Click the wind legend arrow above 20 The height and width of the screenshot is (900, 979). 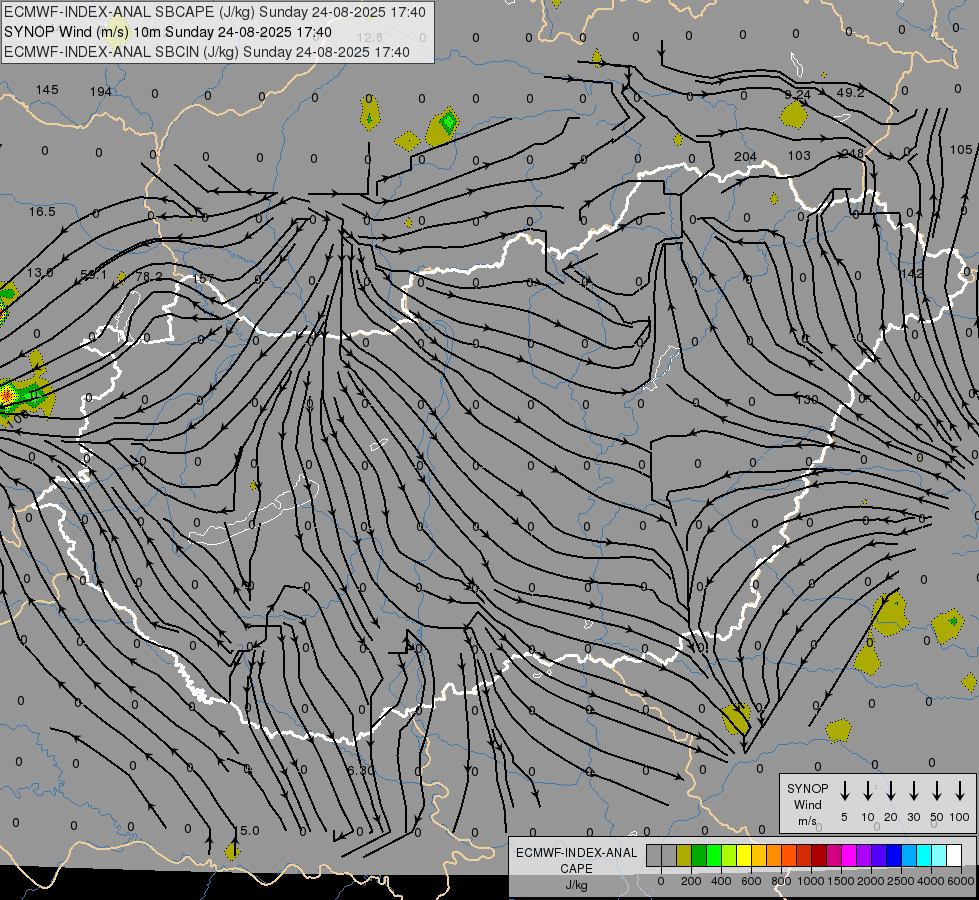890,791
